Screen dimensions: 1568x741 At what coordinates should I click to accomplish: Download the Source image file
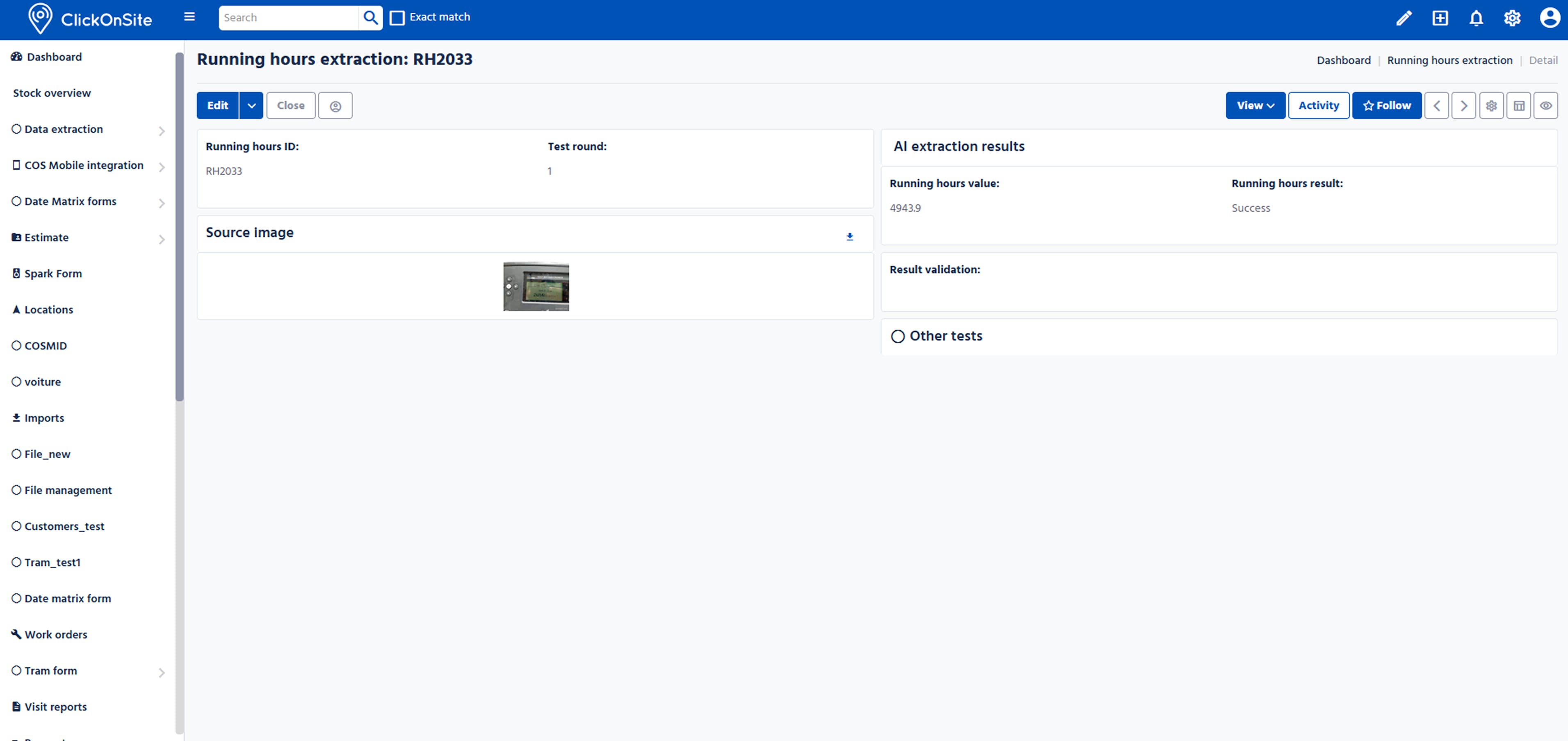pos(850,236)
